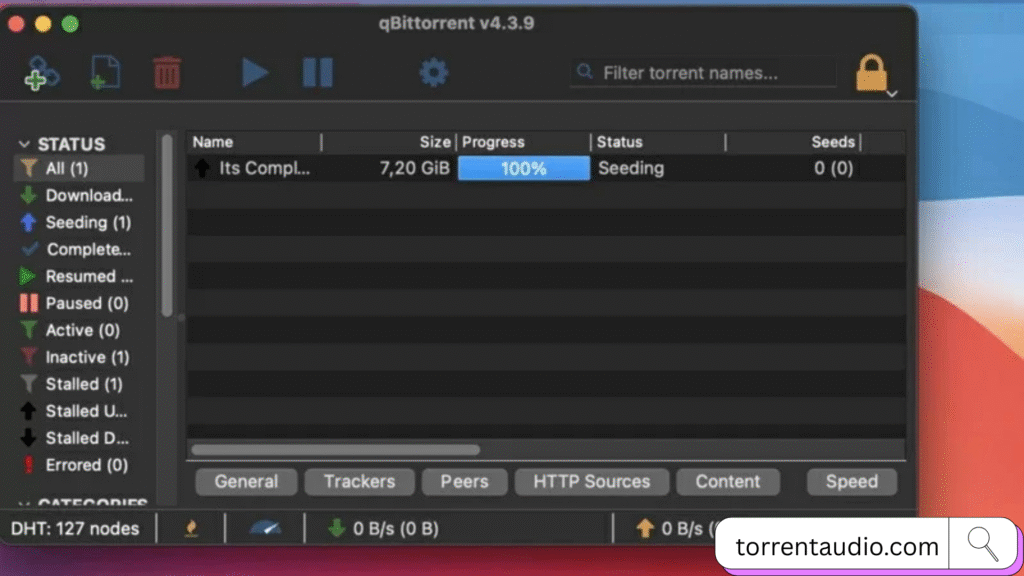The width and height of the screenshot is (1024, 576).
Task: Click the Add torrent file icon
Action: (x=105, y=73)
